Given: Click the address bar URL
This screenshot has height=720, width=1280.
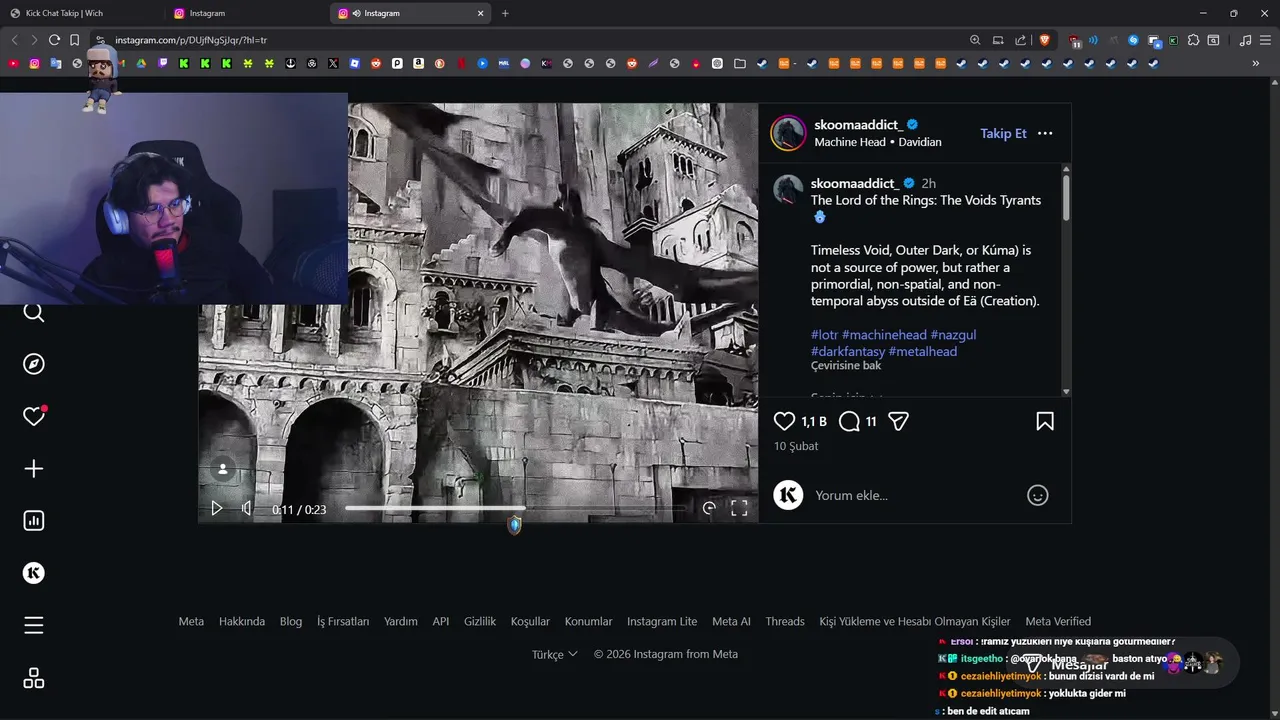Looking at the screenshot, I should click(x=191, y=40).
